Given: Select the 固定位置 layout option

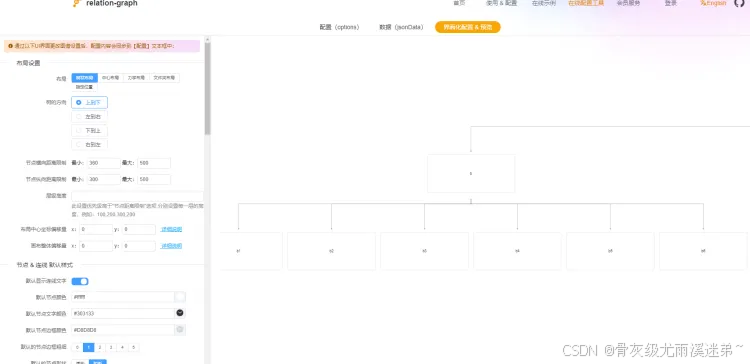Looking at the screenshot, I should (x=85, y=88).
